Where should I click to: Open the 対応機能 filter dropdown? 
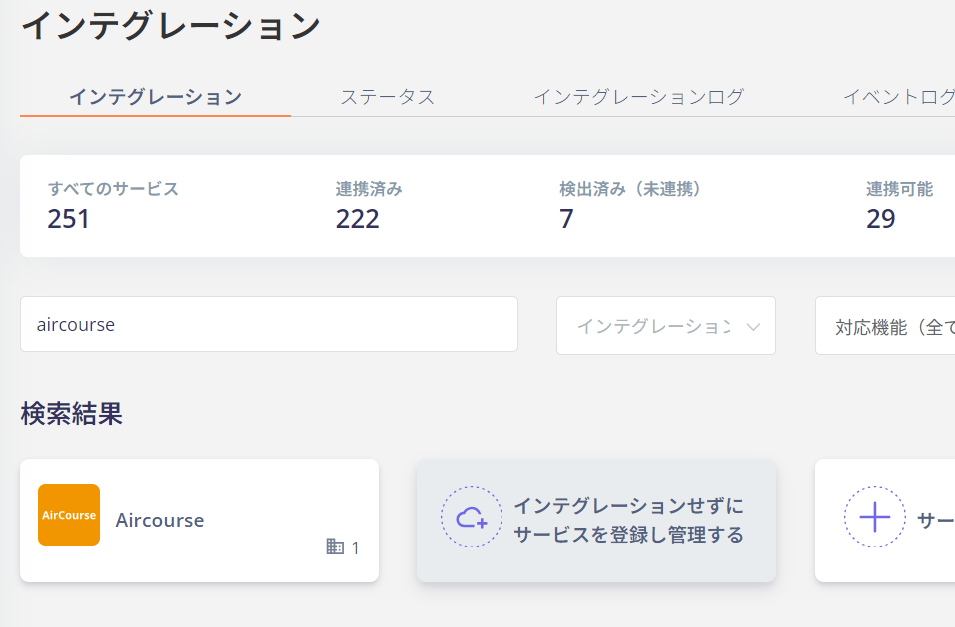(886, 325)
